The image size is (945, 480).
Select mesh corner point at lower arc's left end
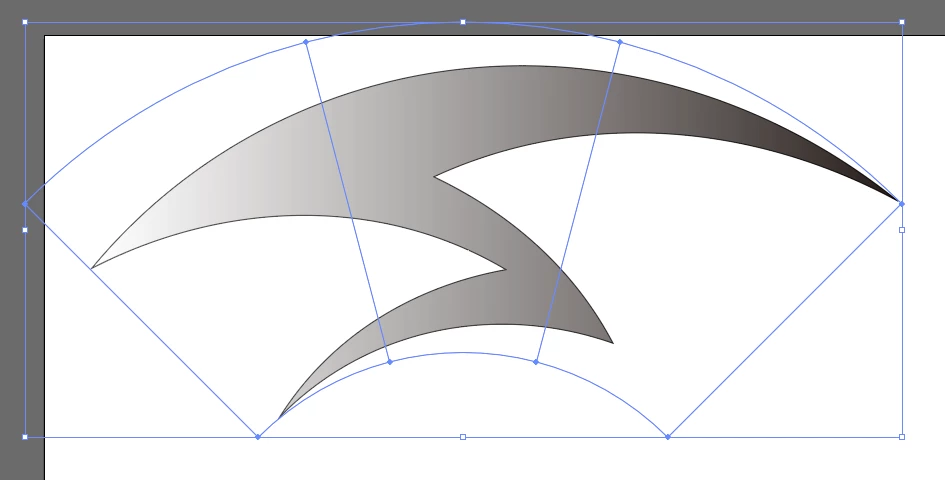tap(258, 437)
